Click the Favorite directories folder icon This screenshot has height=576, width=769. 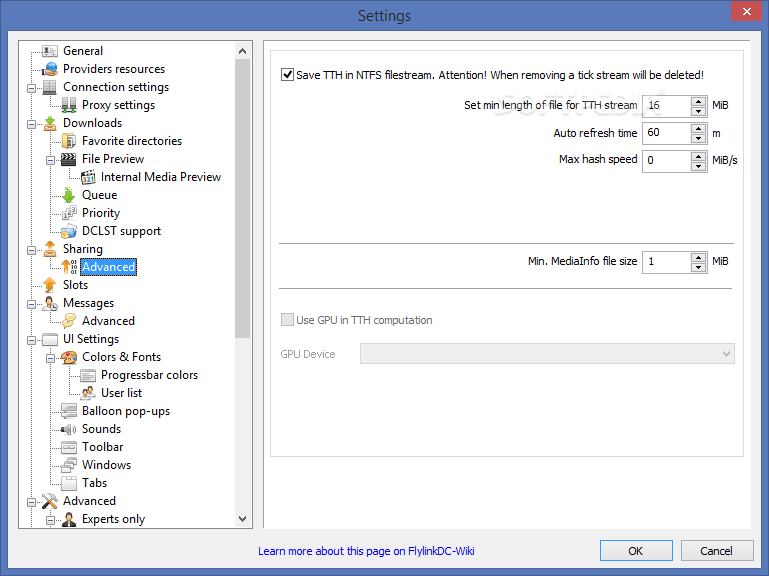tap(69, 141)
